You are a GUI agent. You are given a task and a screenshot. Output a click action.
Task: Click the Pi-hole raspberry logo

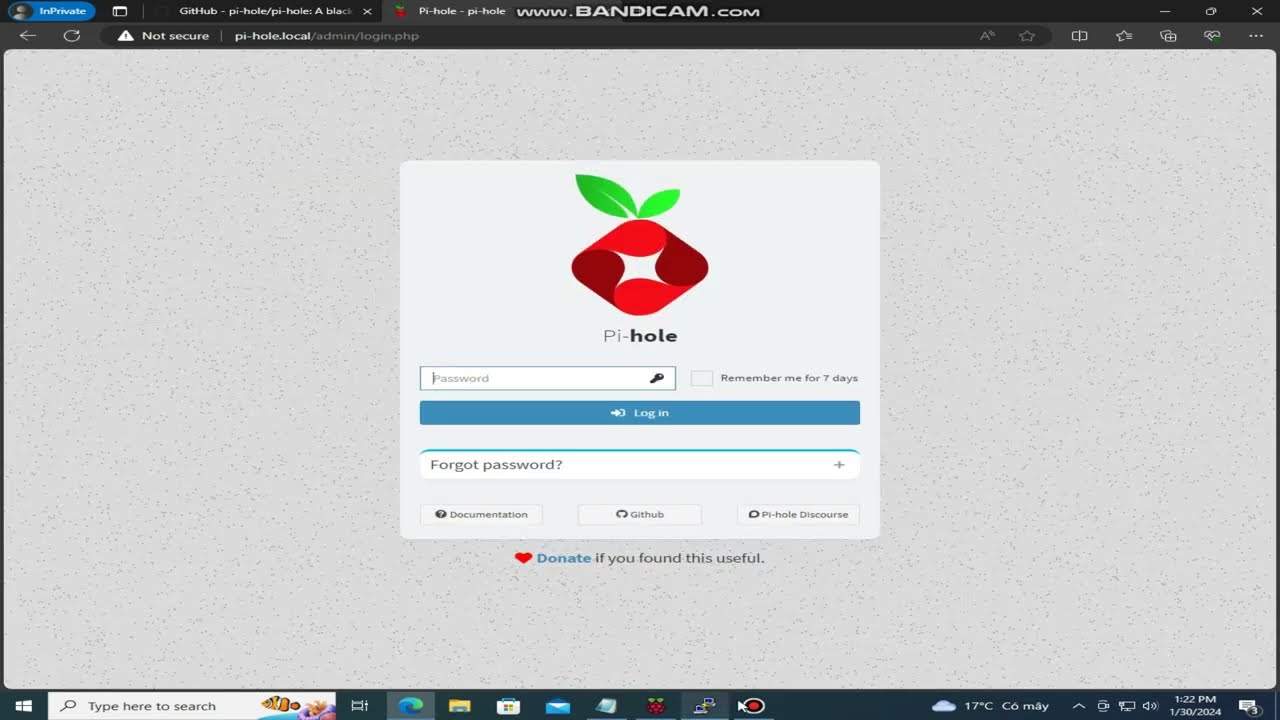(x=640, y=244)
